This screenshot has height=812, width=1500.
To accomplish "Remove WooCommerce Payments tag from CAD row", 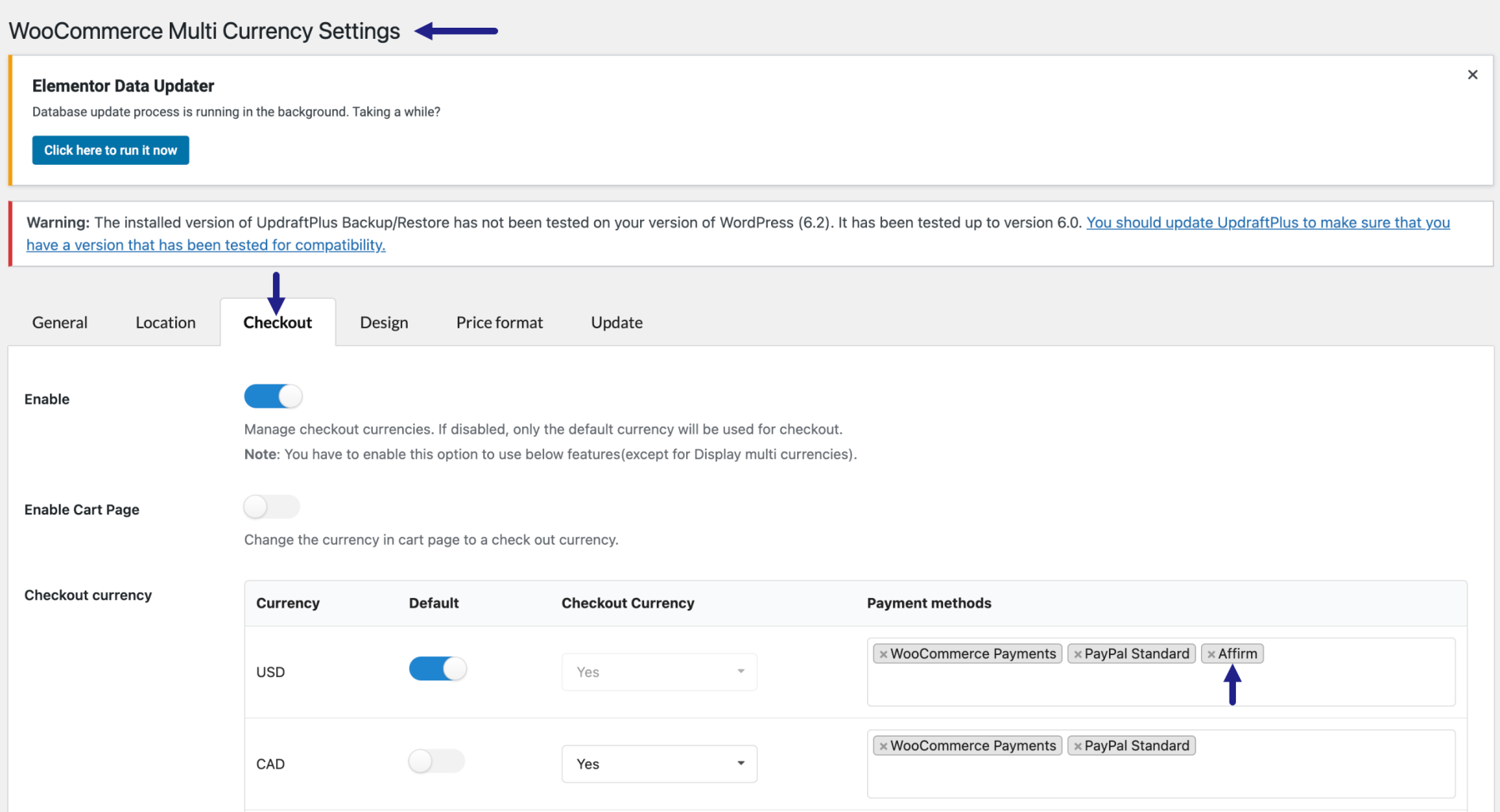I will click(x=883, y=746).
